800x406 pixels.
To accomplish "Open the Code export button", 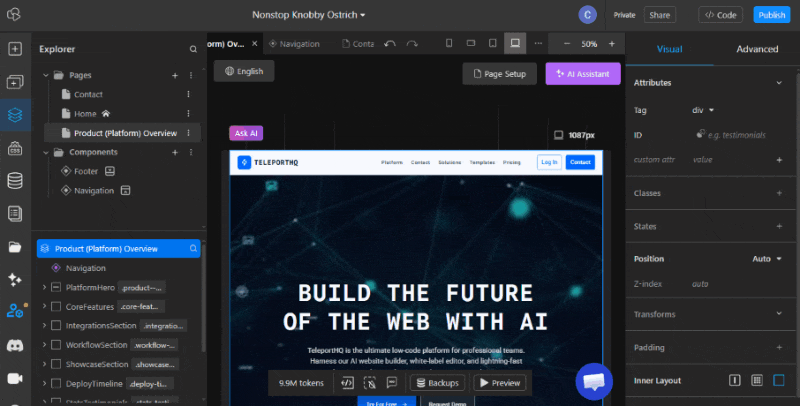I will coord(720,15).
